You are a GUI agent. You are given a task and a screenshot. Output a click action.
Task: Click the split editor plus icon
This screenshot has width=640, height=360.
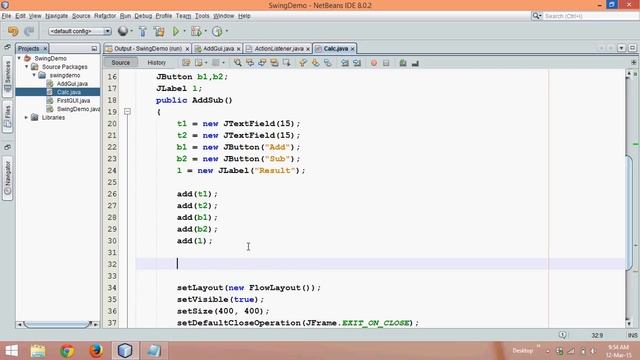[633, 62]
